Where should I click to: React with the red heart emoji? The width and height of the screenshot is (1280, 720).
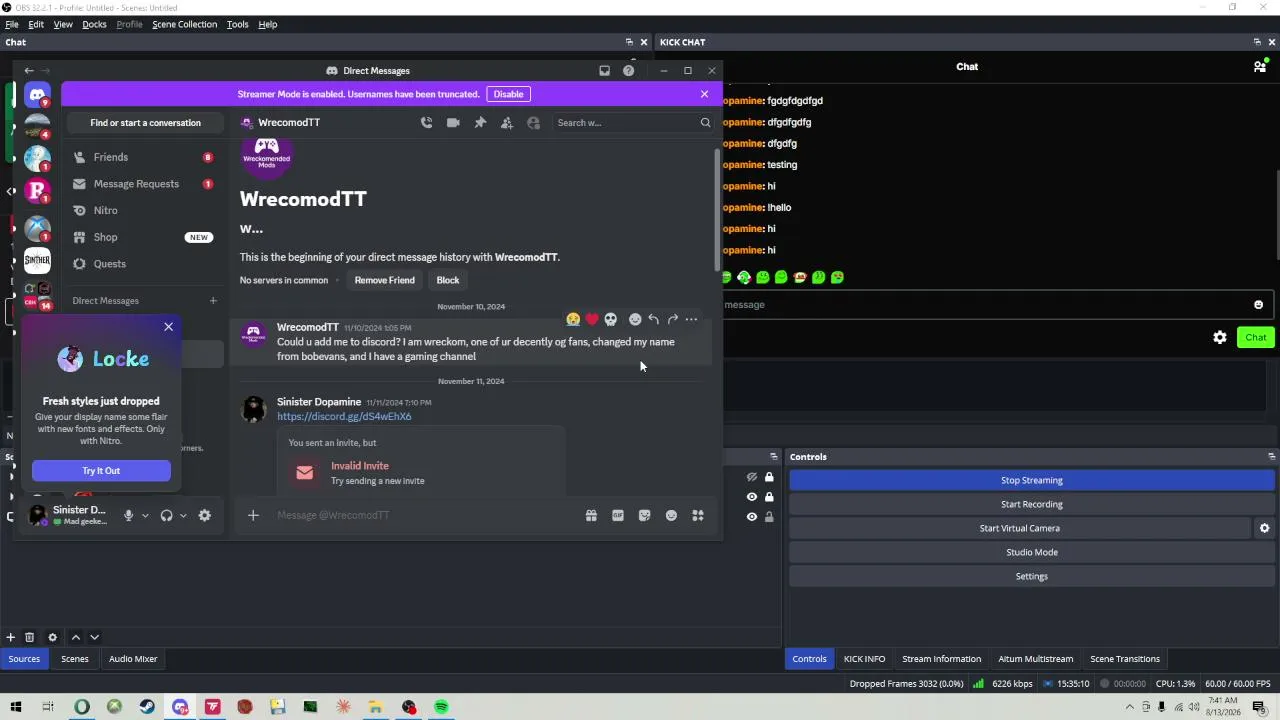click(592, 319)
